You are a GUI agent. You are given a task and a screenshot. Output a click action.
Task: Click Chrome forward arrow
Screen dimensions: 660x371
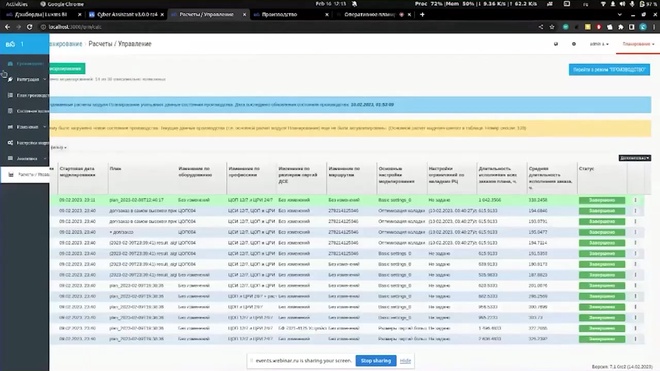[18, 27]
